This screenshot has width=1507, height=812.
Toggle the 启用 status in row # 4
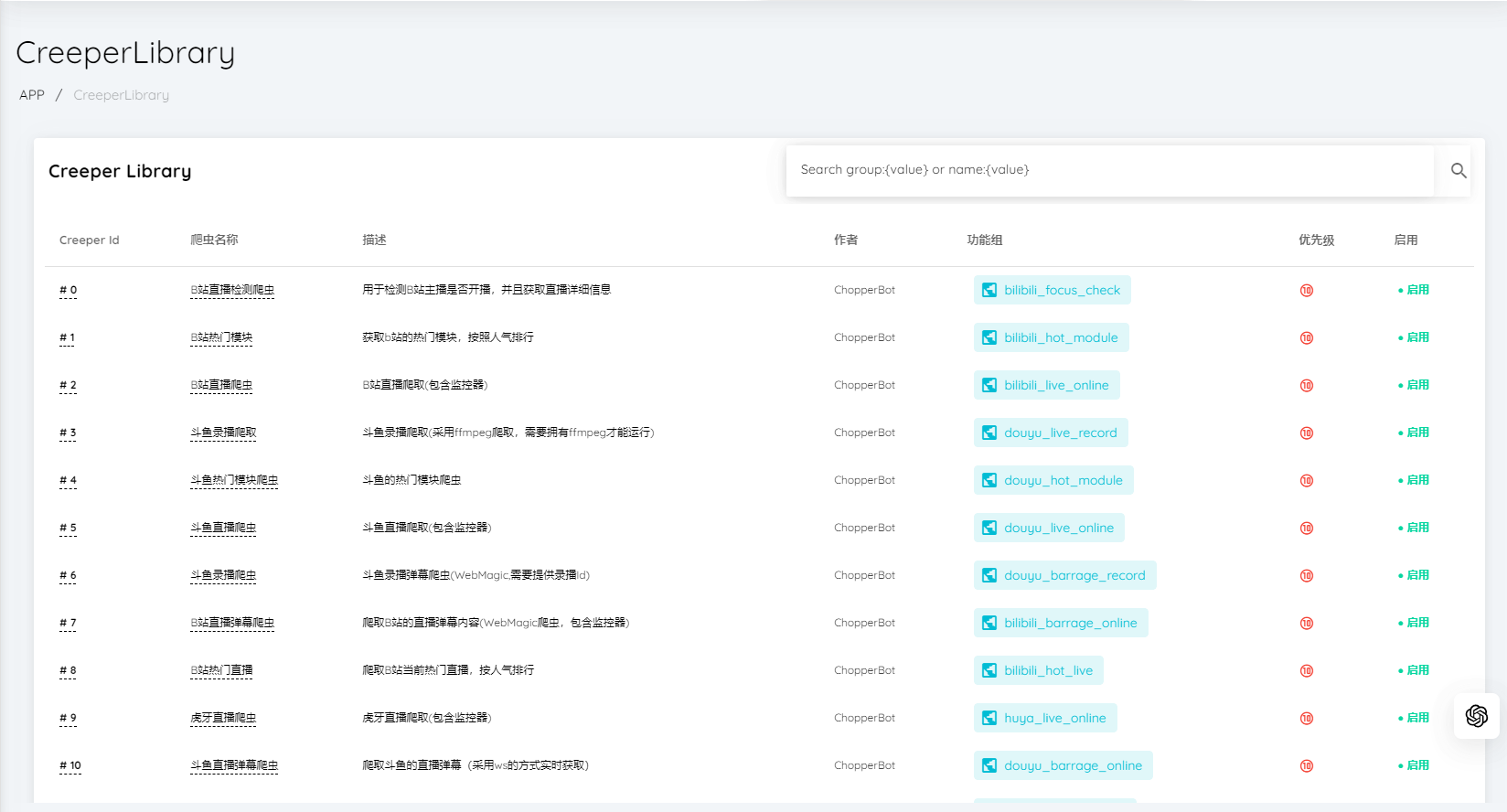tap(1414, 480)
